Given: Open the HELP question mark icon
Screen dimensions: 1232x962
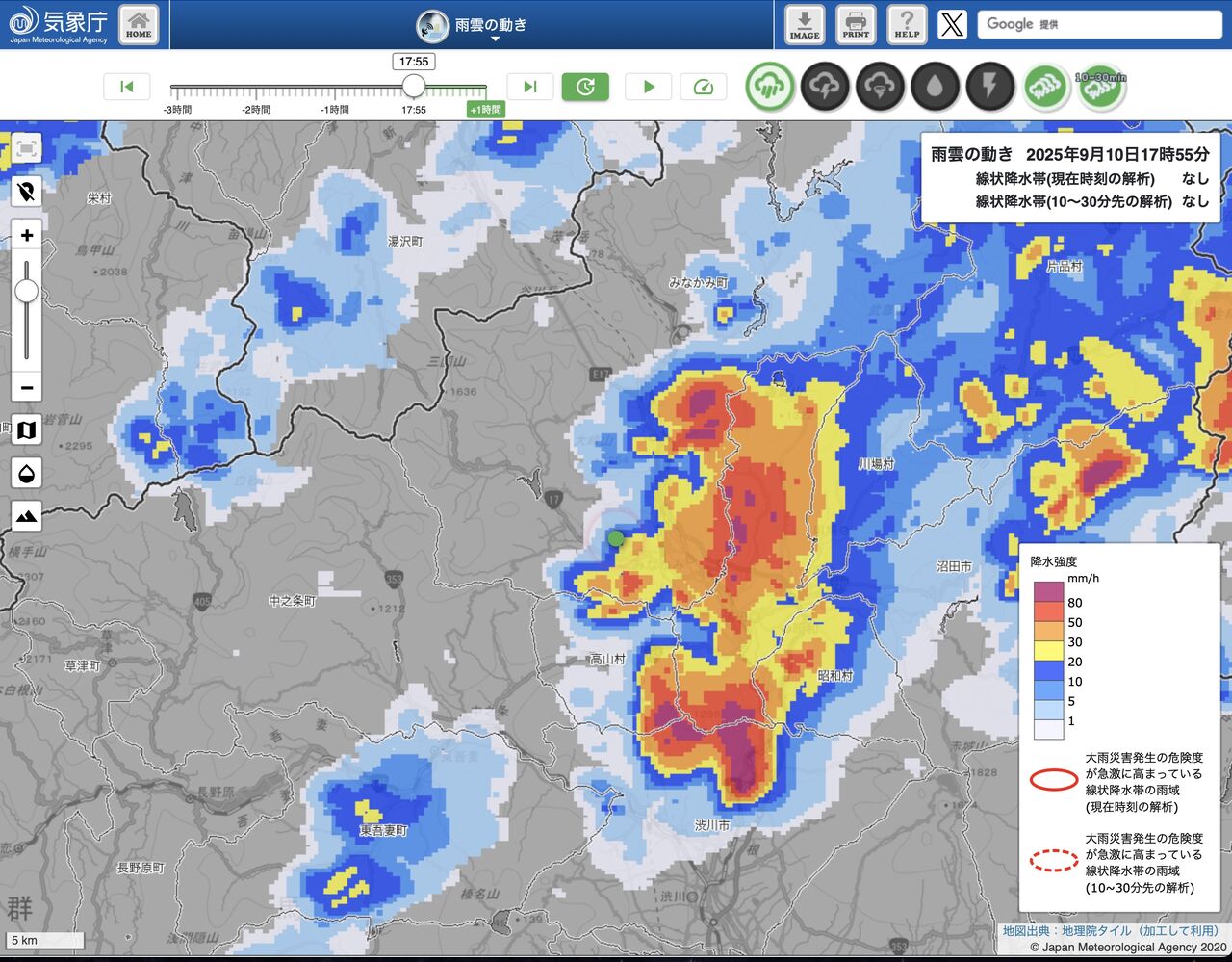Looking at the screenshot, I should 907,24.
